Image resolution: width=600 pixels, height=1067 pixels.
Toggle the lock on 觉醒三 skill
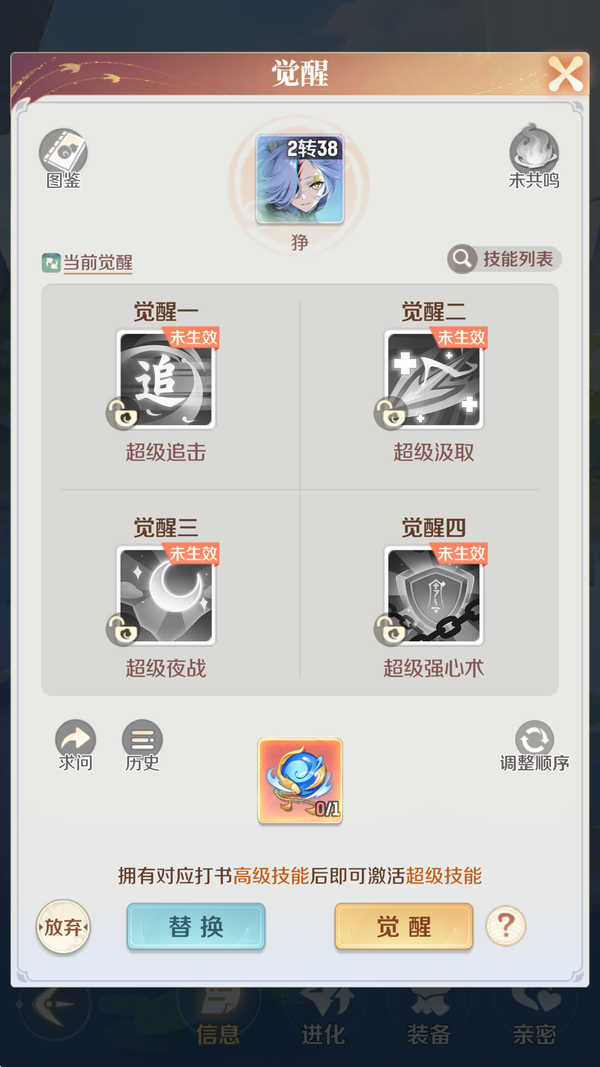point(122,629)
